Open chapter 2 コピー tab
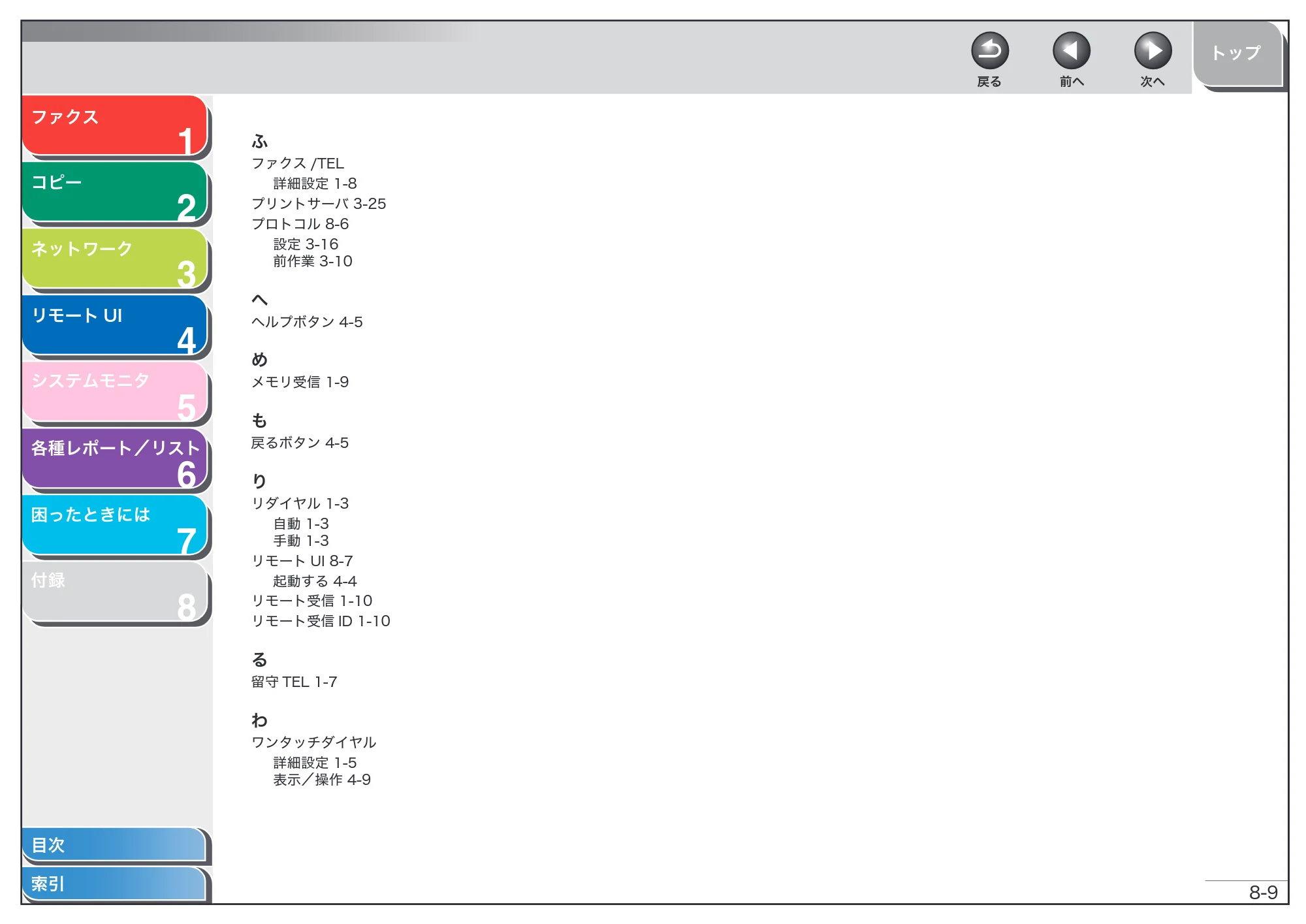The height and width of the screenshot is (924, 1306). click(115, 191)
